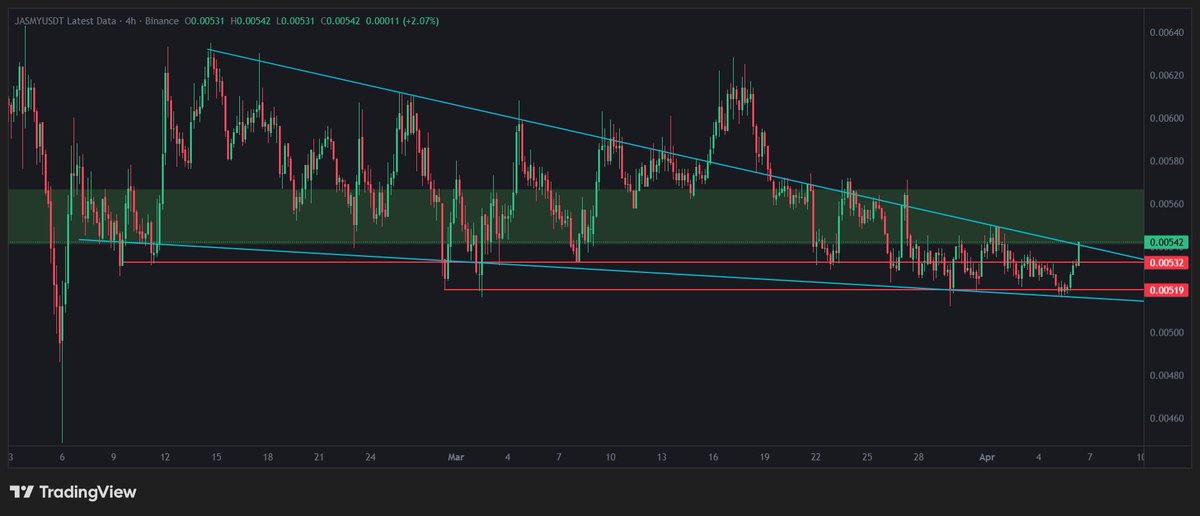This screenshot has height=516, width=1200.
Task: Click the 0.00500 price axis label
Action: pyautogui.click(x=1167, y=332)
